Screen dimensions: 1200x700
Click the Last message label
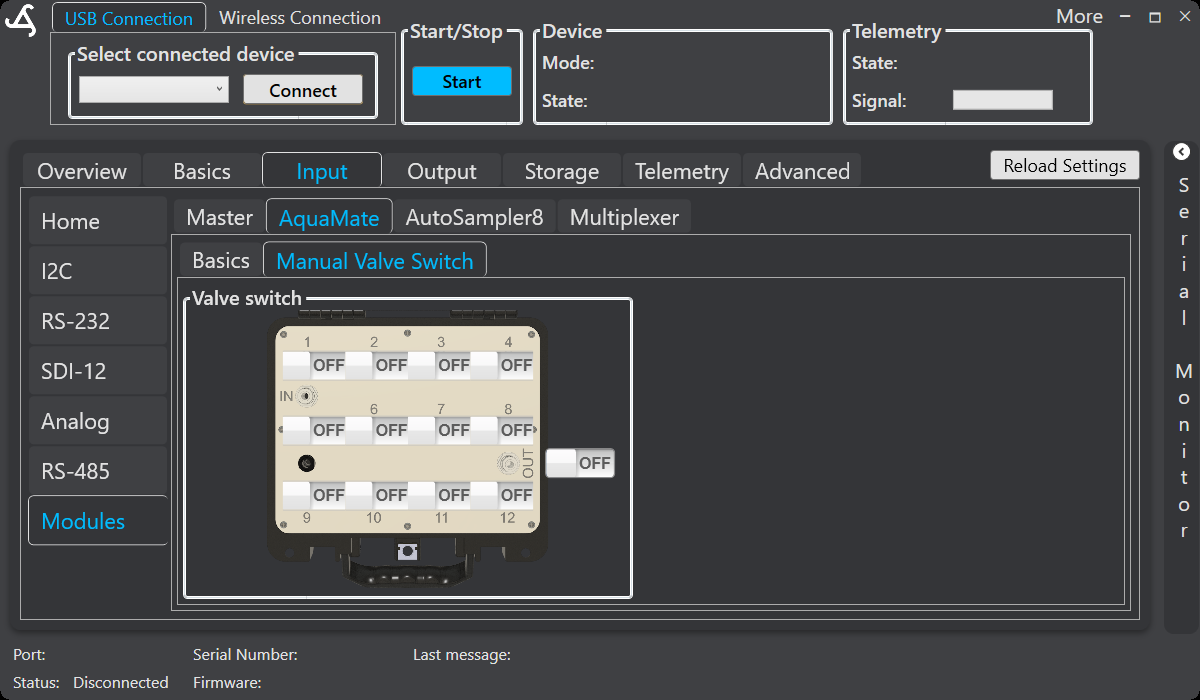[x=462, y=655]
